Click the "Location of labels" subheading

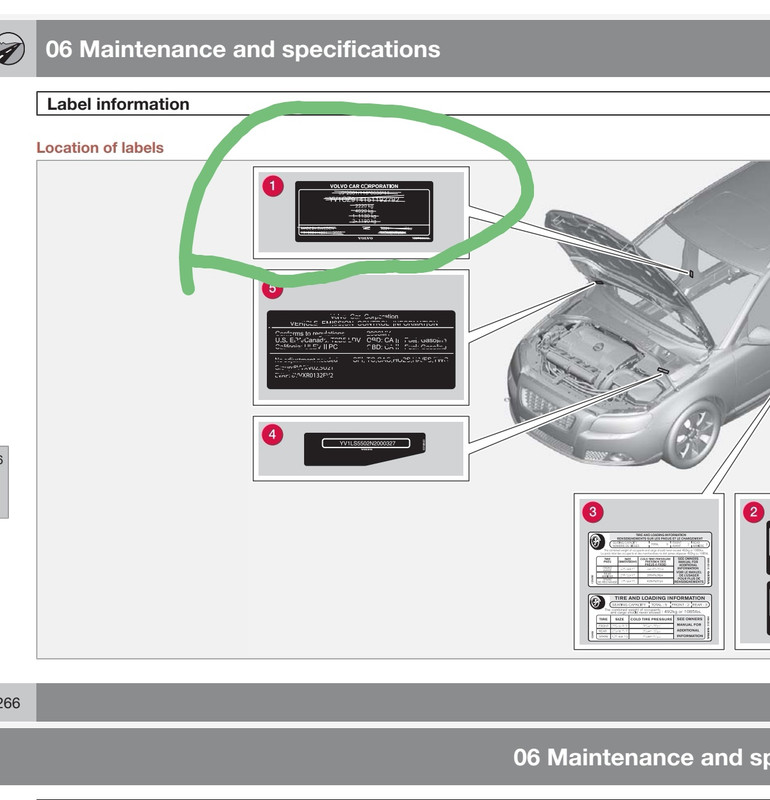coord(100,147)
